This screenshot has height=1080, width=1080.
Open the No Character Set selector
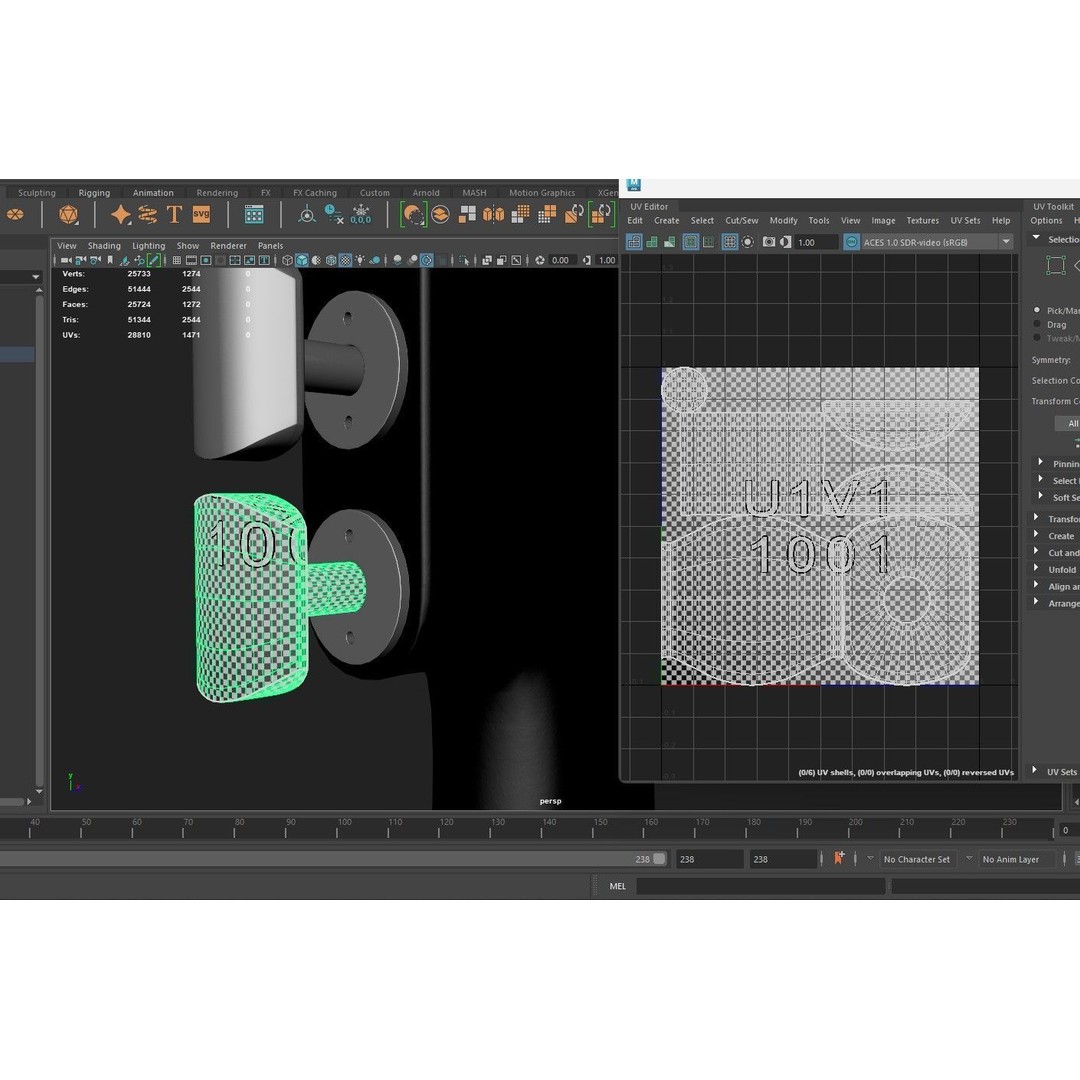[x=916, y=859]
